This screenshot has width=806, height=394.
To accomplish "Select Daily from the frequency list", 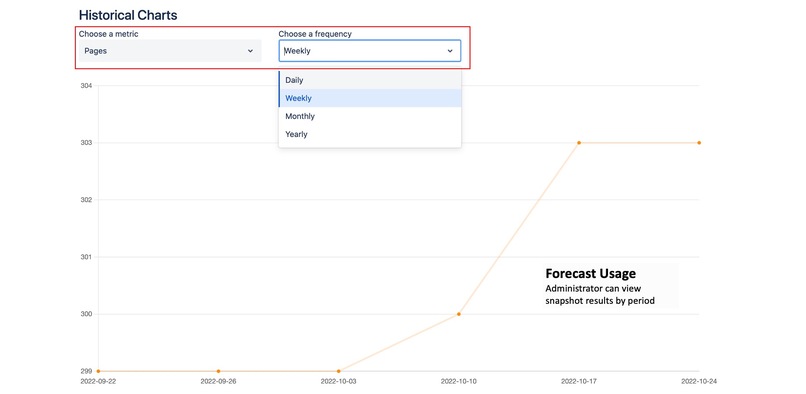I will coord(370,80).
